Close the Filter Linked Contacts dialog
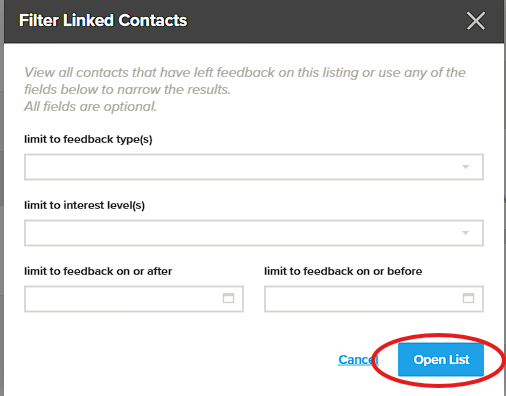Image resolution: width=506 pixels, height=396 pixels. 476,21
